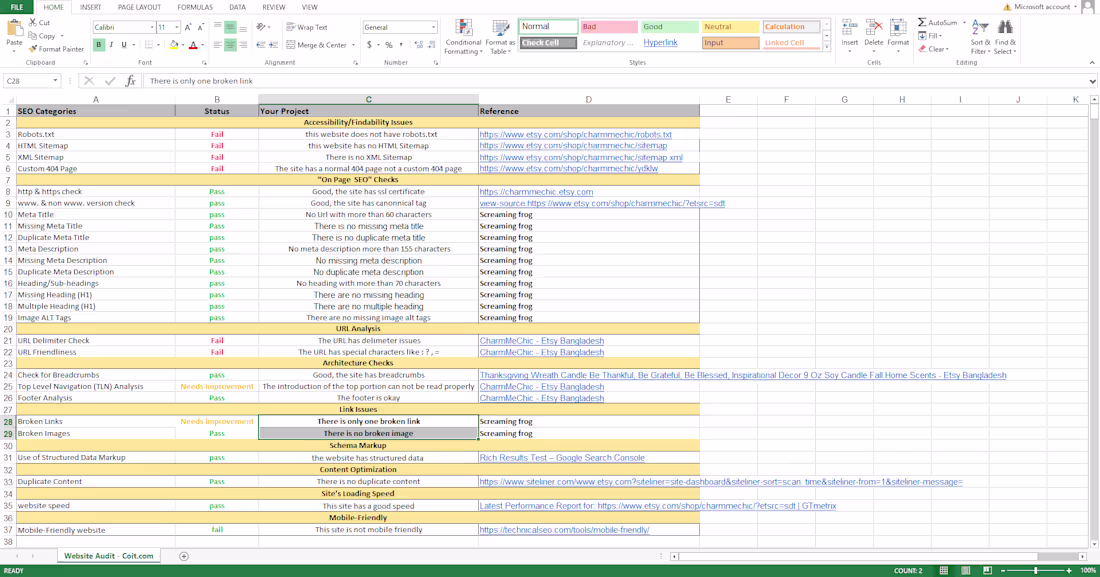The image size is (1100, 577).
Task: Open the GTmetrix Performance Report link
Action: pos(658,505)
